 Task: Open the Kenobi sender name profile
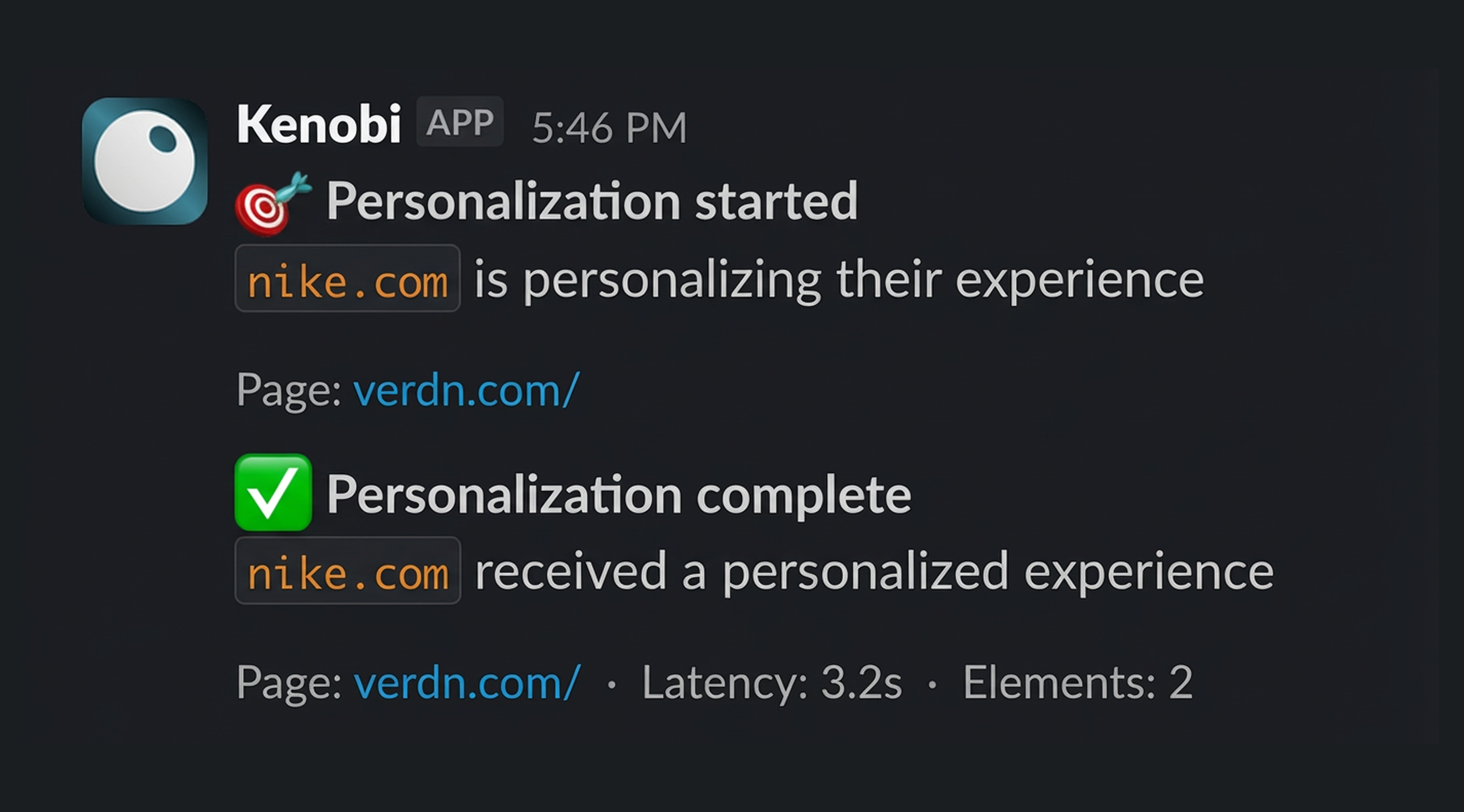coord(319,124)
